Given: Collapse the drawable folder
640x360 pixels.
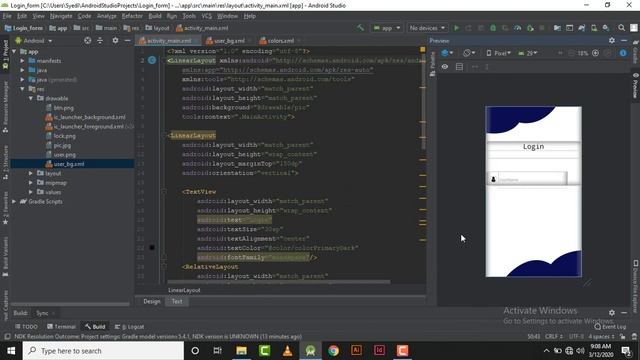Looking at the screenshot, I should [31, 98].
